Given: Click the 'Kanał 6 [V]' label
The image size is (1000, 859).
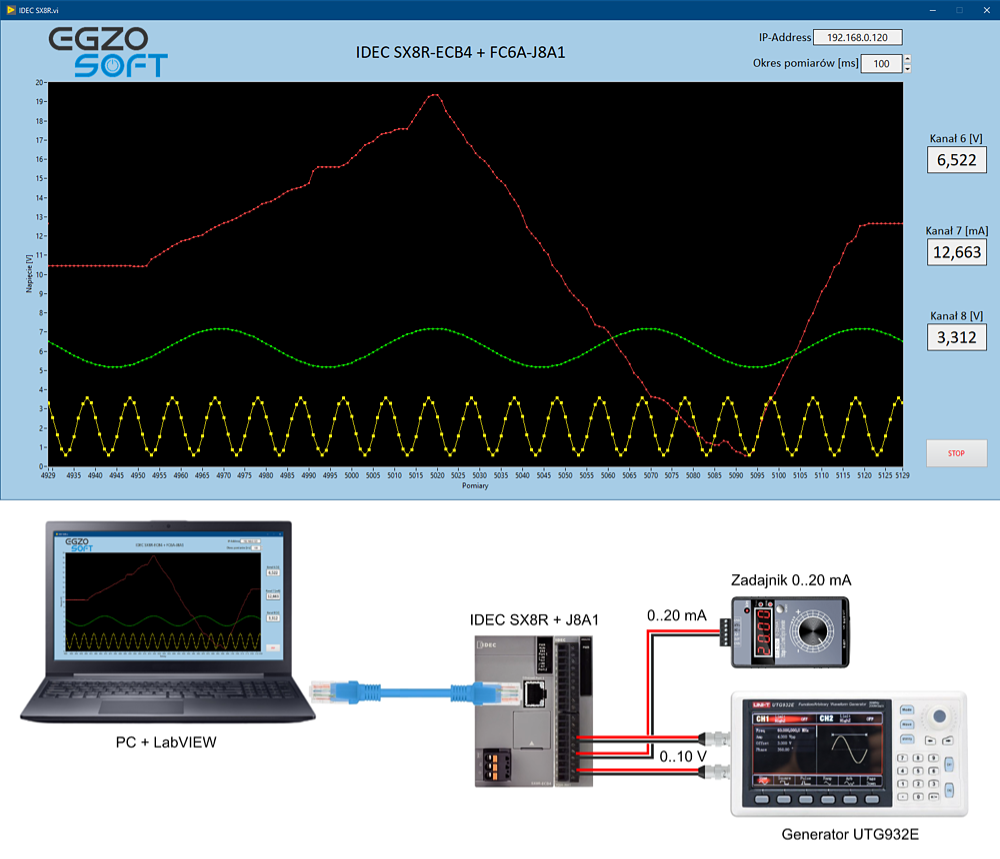Looking at the screenshot, I should (955, 138).
